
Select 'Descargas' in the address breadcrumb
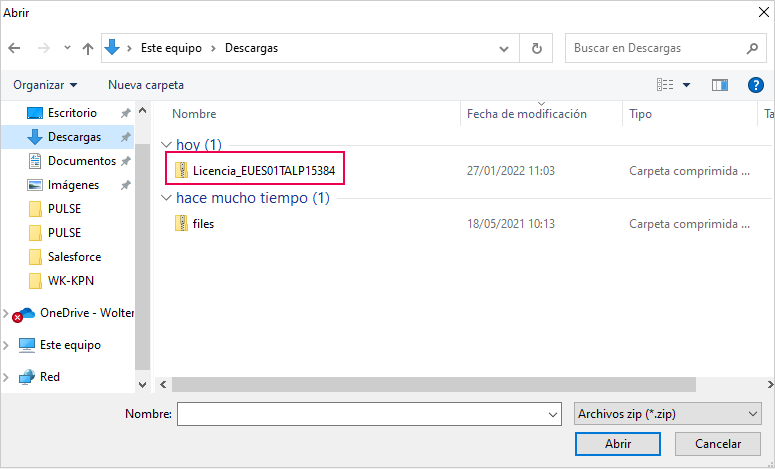point(251,48)
